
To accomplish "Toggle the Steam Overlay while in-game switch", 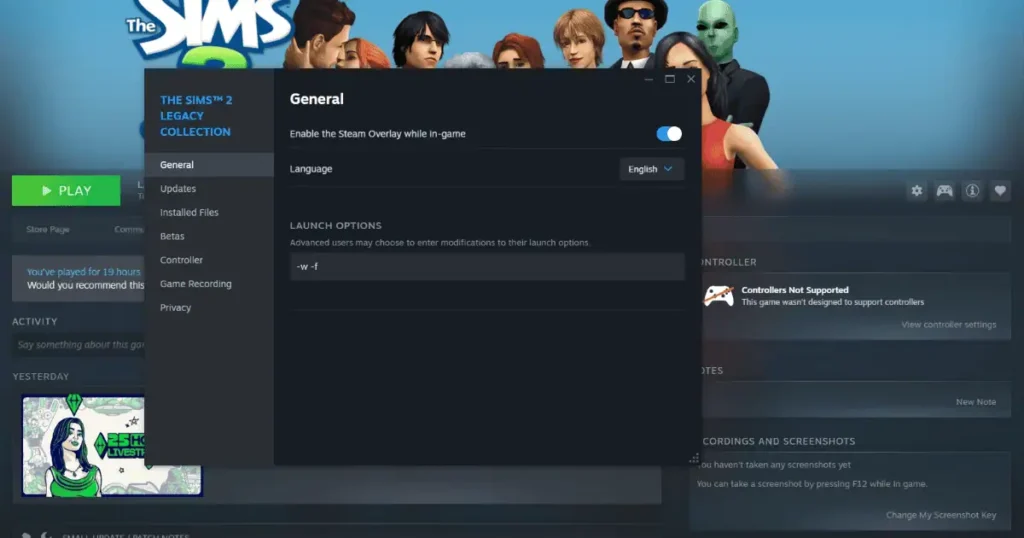I will [x=669, y=134].
